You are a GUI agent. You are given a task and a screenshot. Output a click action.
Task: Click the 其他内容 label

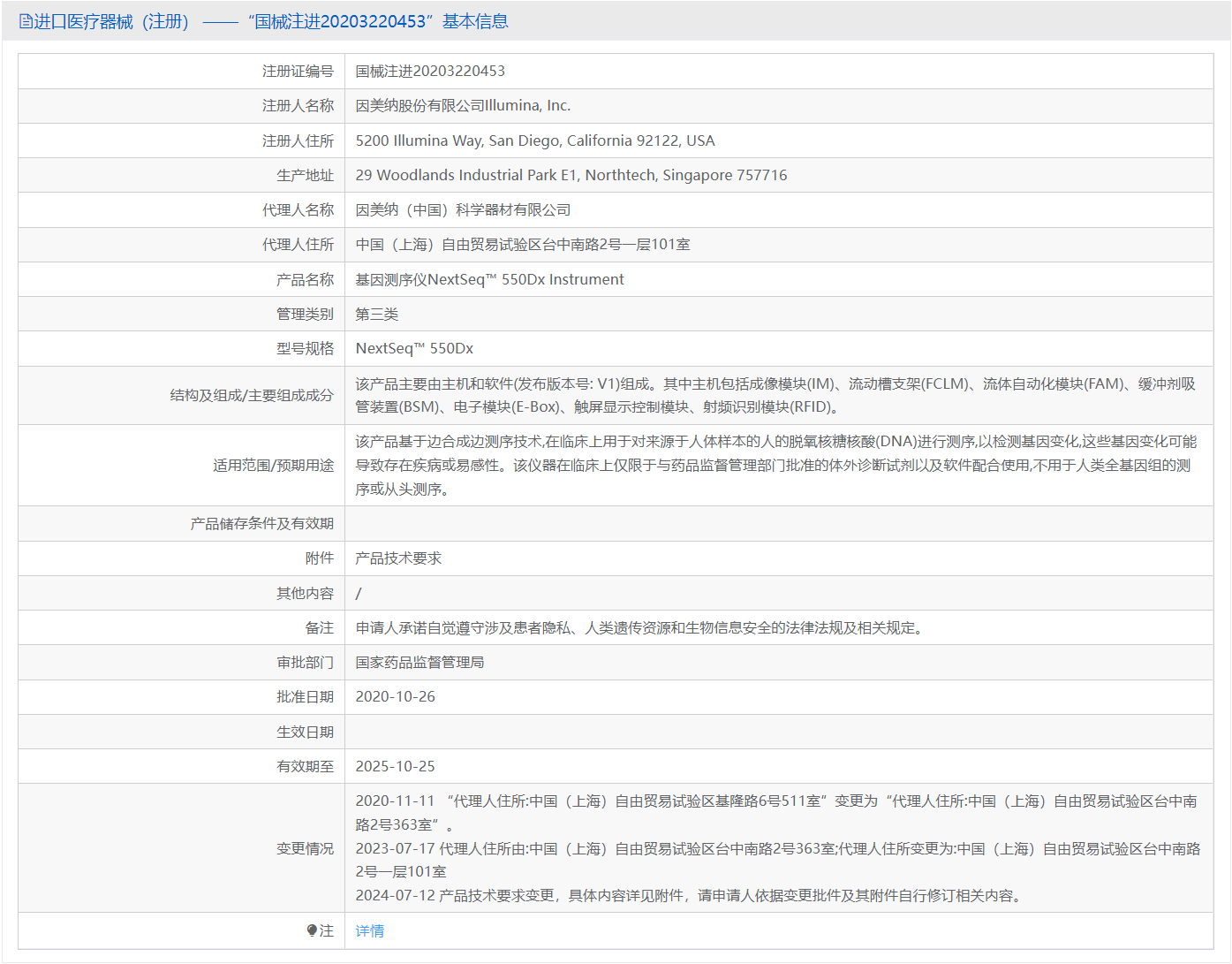[306, 593]
